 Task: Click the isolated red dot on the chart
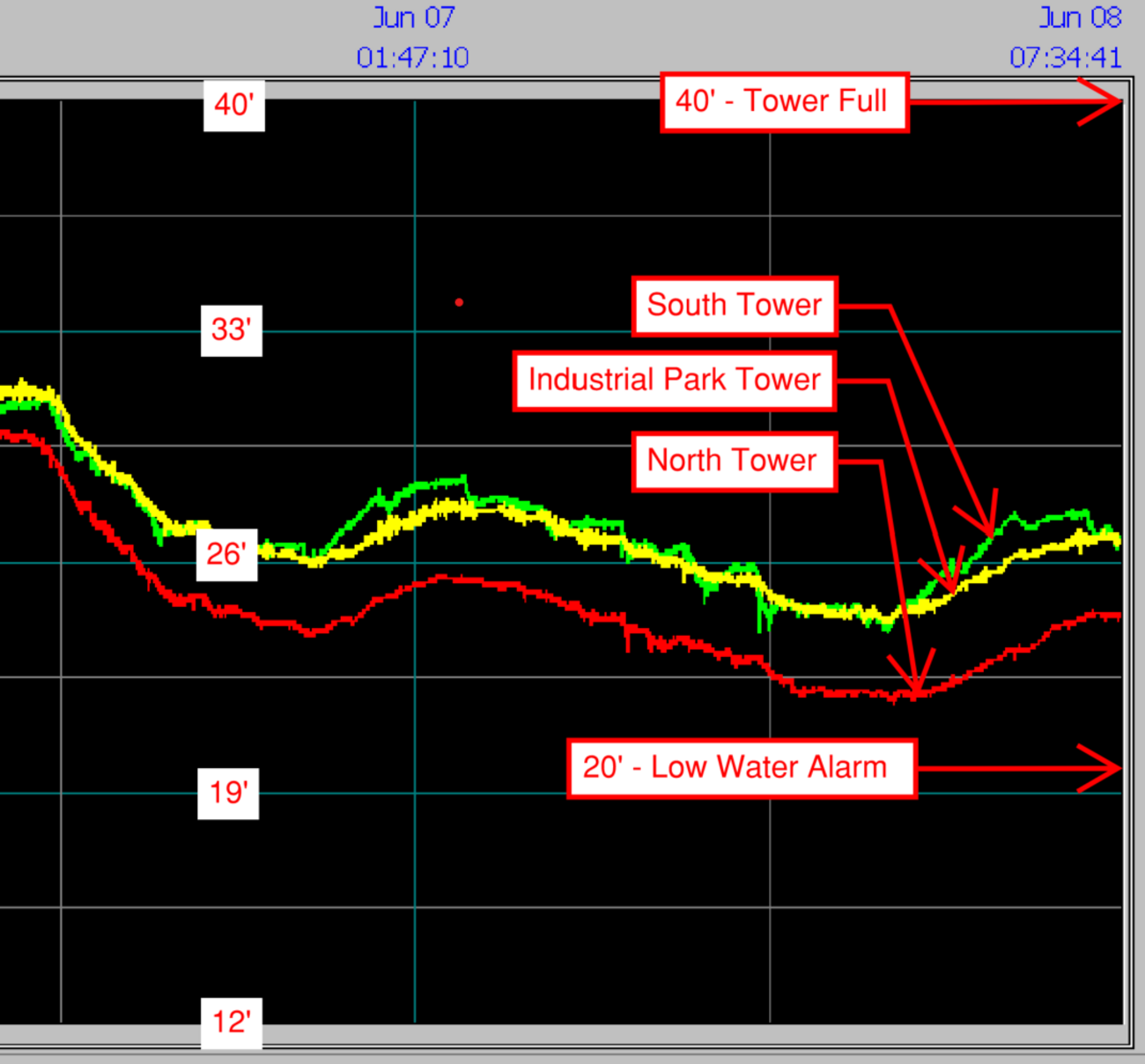click(459, 302)
